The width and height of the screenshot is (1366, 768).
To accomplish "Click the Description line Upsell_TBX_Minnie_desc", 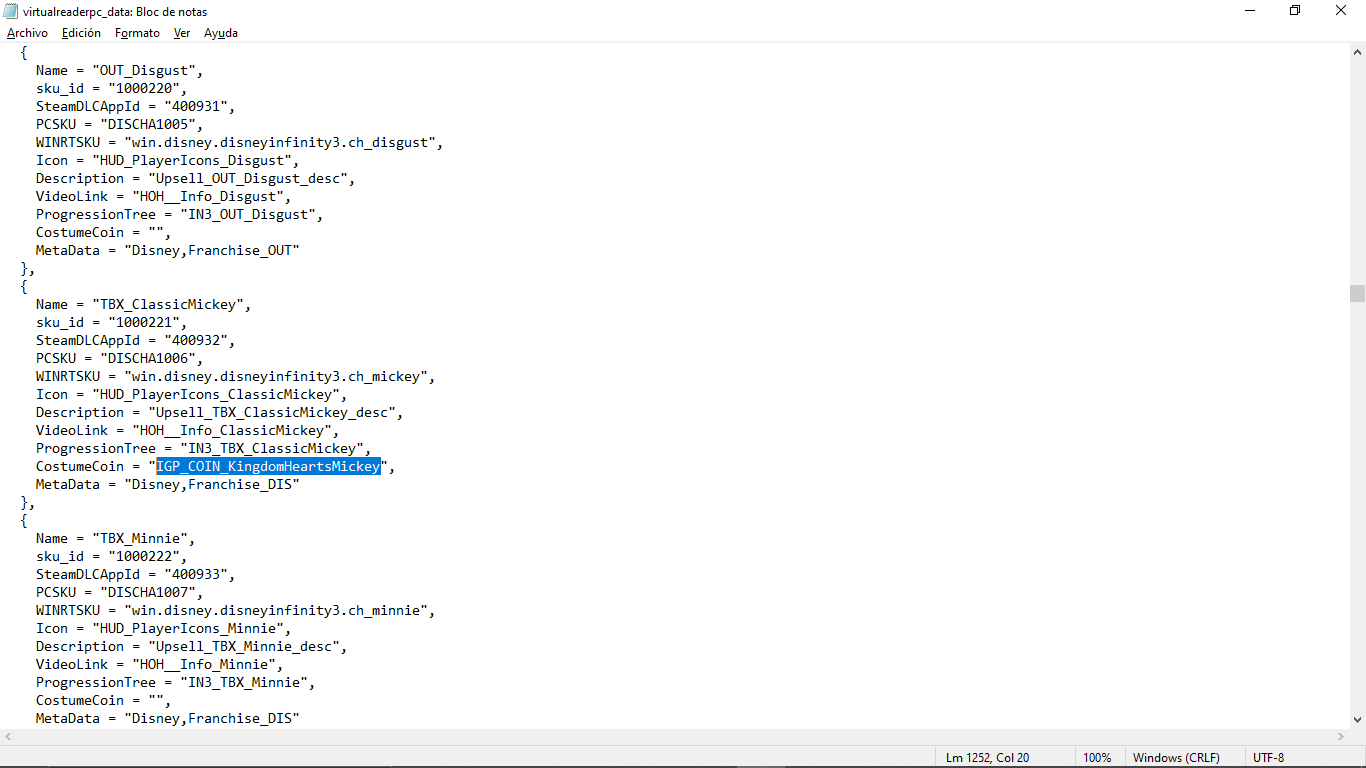I will 192,647.
